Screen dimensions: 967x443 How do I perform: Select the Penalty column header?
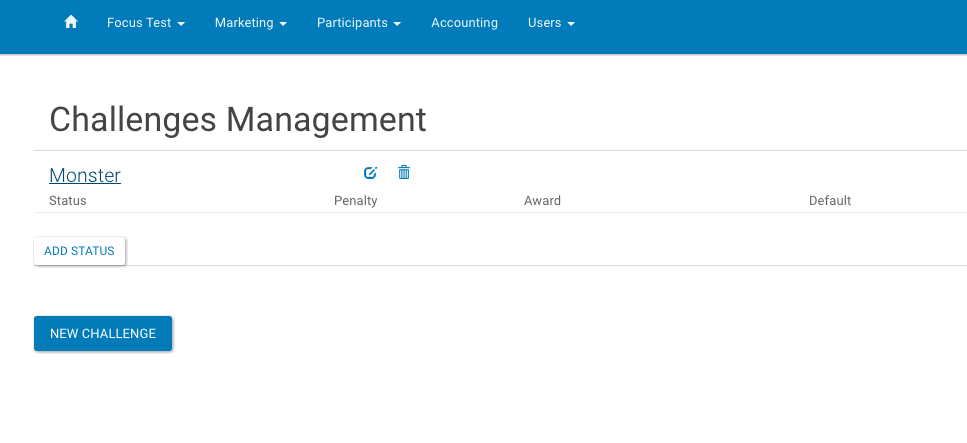click(x=356, y=201)
